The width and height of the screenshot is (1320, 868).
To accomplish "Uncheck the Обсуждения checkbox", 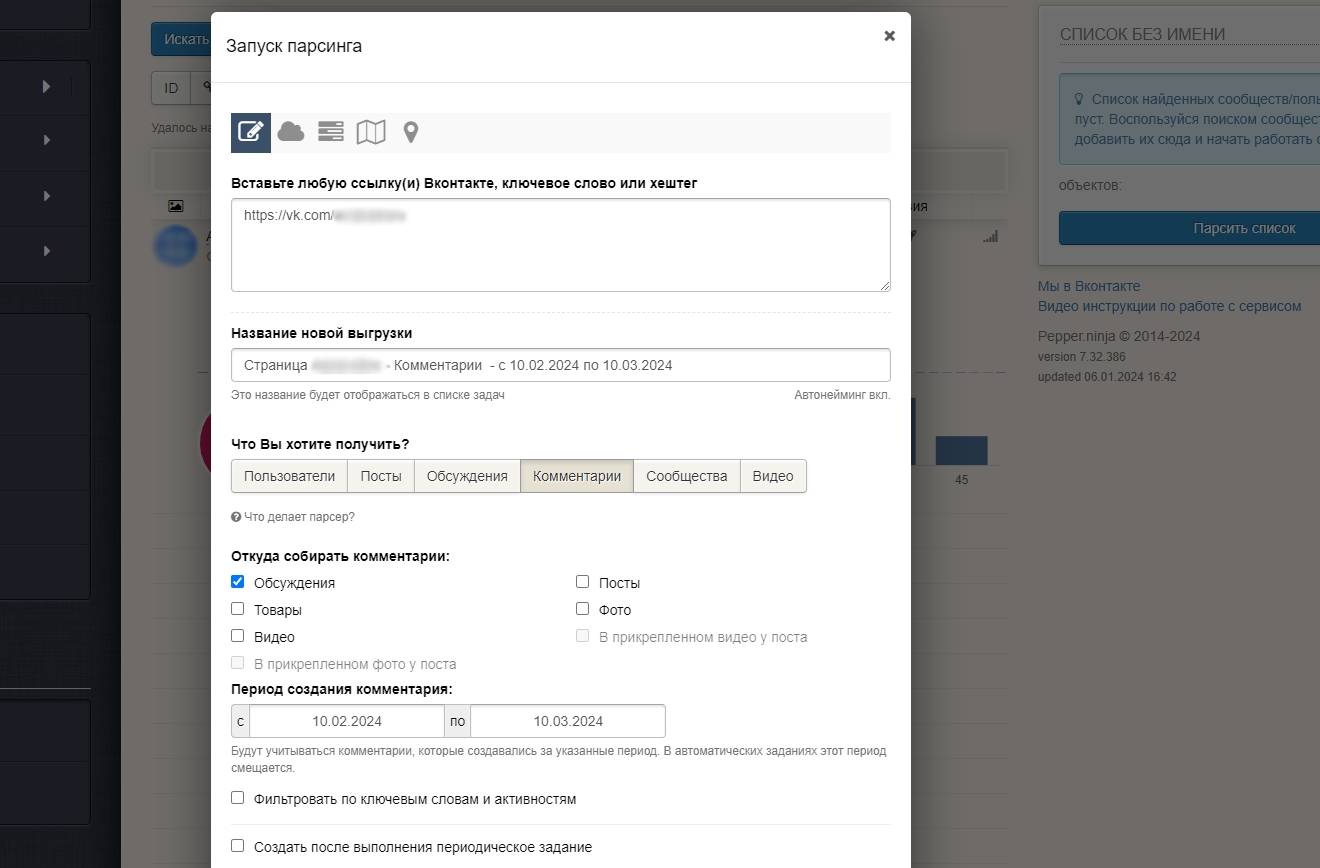I will click(x=238, y=582).
